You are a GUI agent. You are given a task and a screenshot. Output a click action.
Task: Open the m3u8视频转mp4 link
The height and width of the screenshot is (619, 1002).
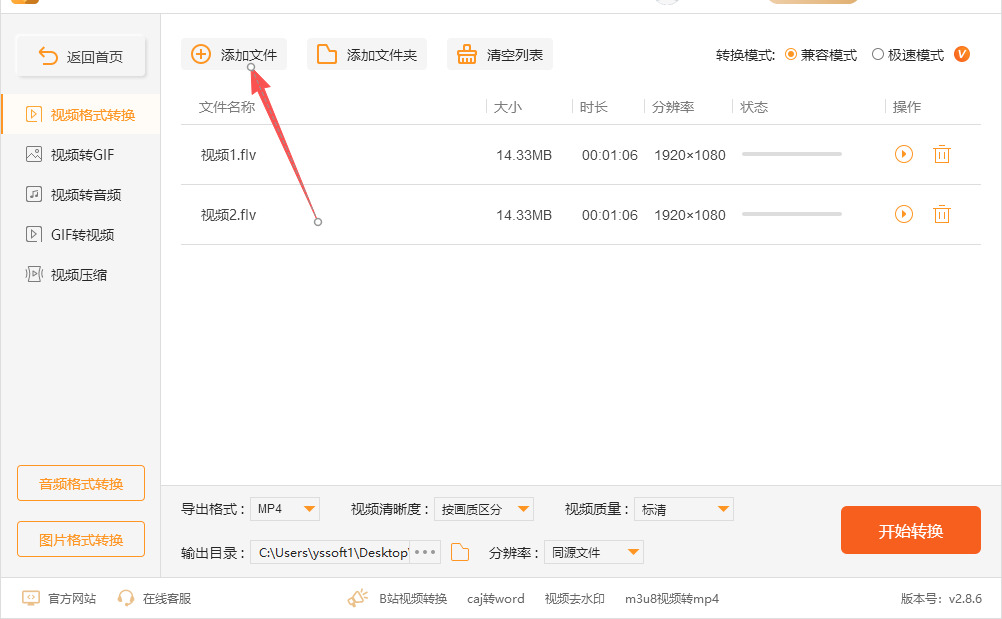coord(672,599)
